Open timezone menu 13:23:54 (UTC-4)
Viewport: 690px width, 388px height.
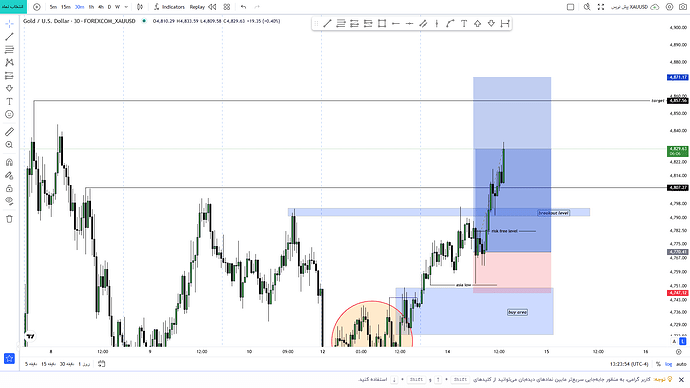tap(629, 364)
